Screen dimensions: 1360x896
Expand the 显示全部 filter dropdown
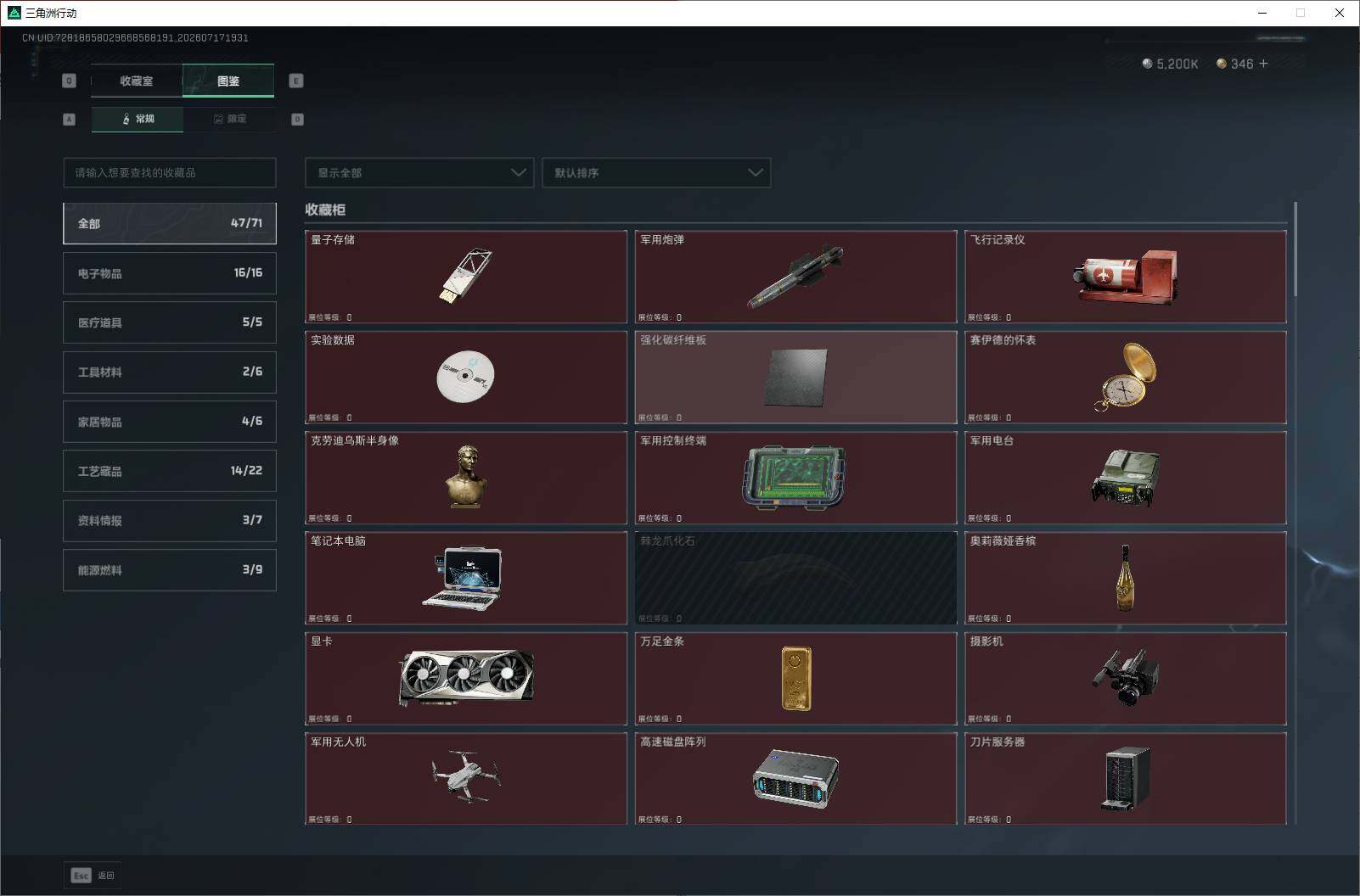(419, 172)
